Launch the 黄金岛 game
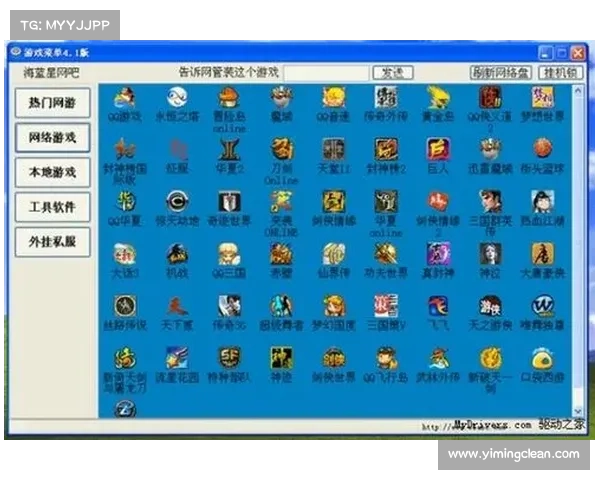The height and width of the screenshot is (480, 600). pos(438,97)
